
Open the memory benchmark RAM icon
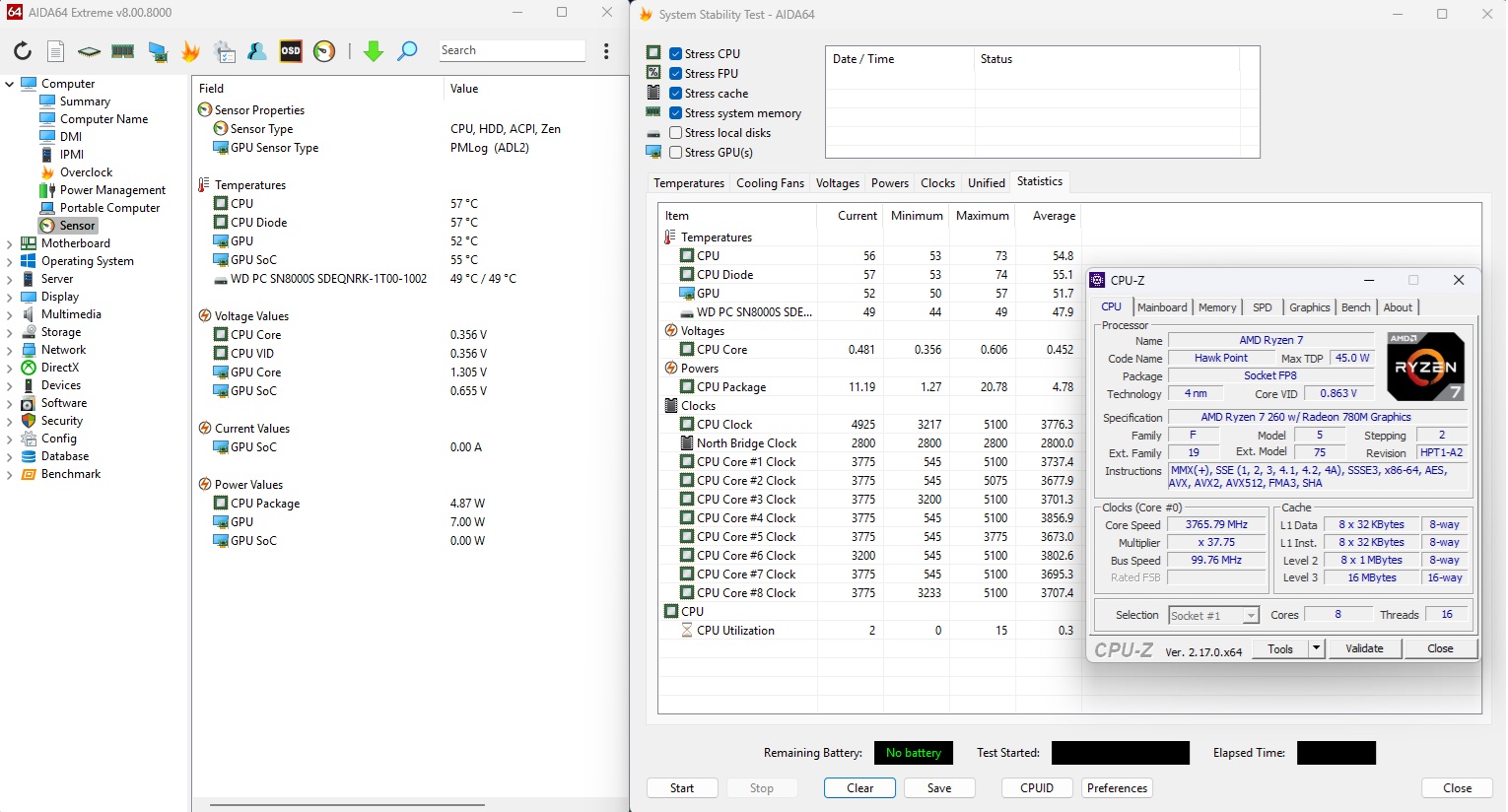pyautogui.click(x=123, y=51)
